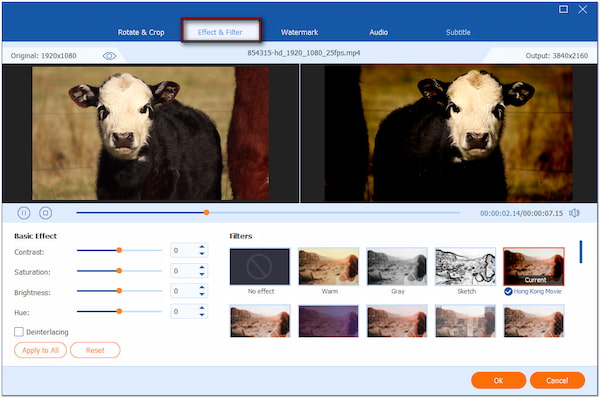Click the Brightness slider handle
Screen dimensions: 600x398
119,291
